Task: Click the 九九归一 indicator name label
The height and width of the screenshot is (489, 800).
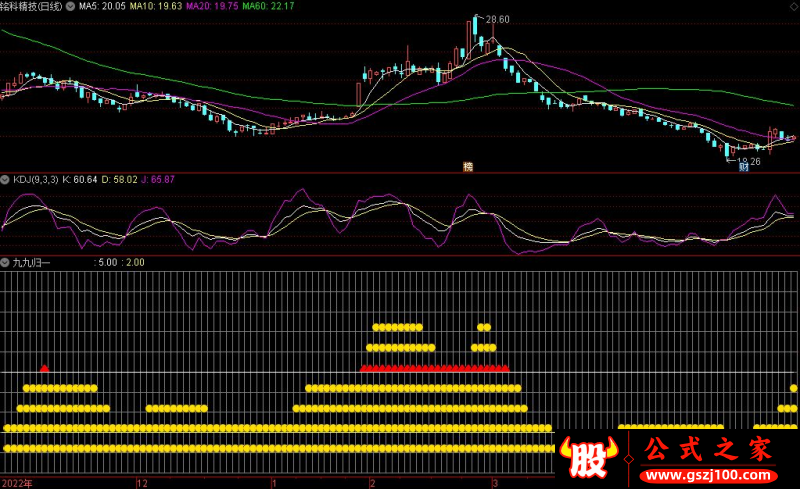Action: (30, 262)
